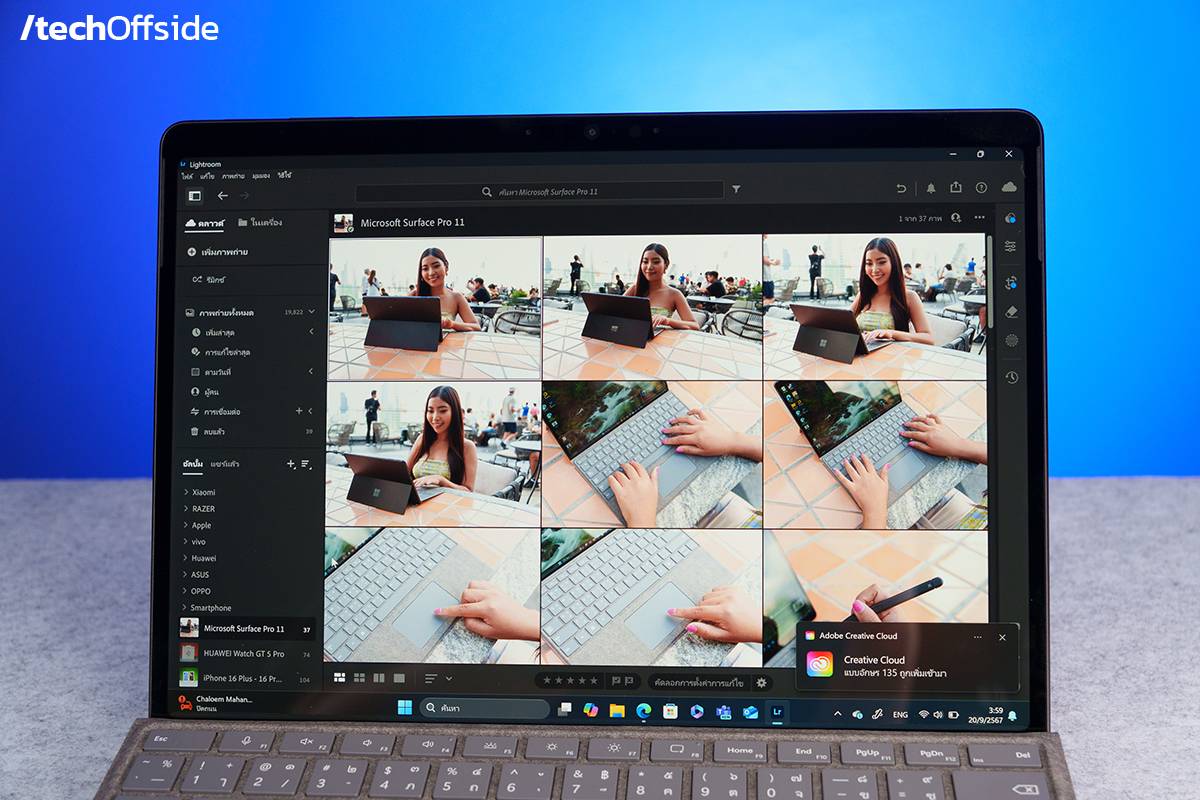Screen dimensions: 1200x800
Task: Open the help question mark icon
Action: click(x=981, y=187)
